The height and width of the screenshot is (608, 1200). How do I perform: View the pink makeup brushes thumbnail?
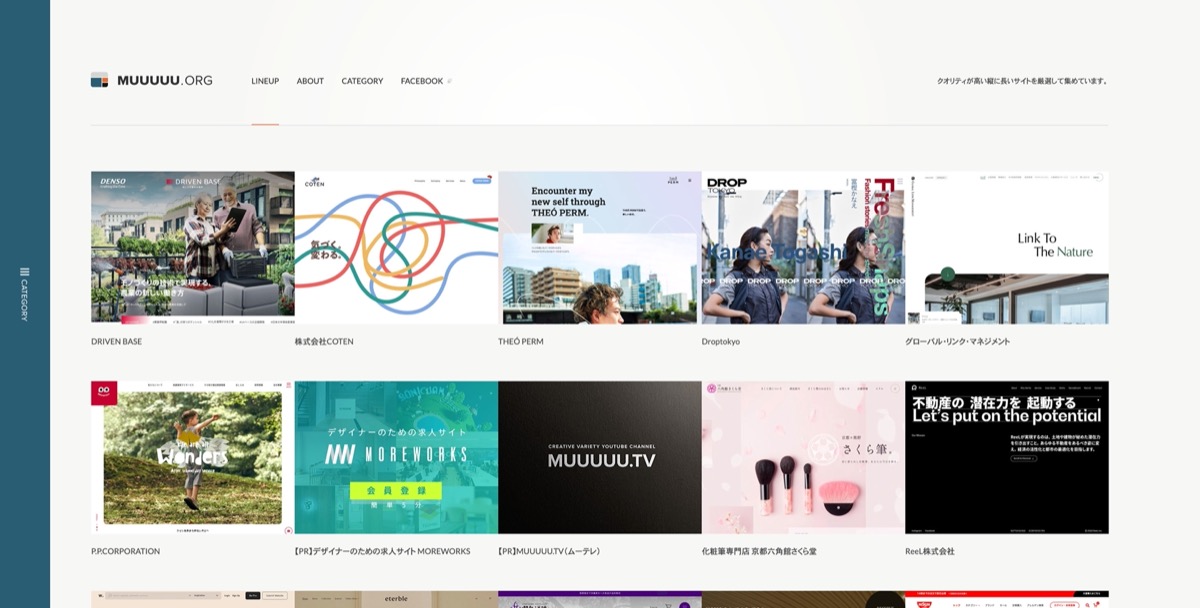803,457
